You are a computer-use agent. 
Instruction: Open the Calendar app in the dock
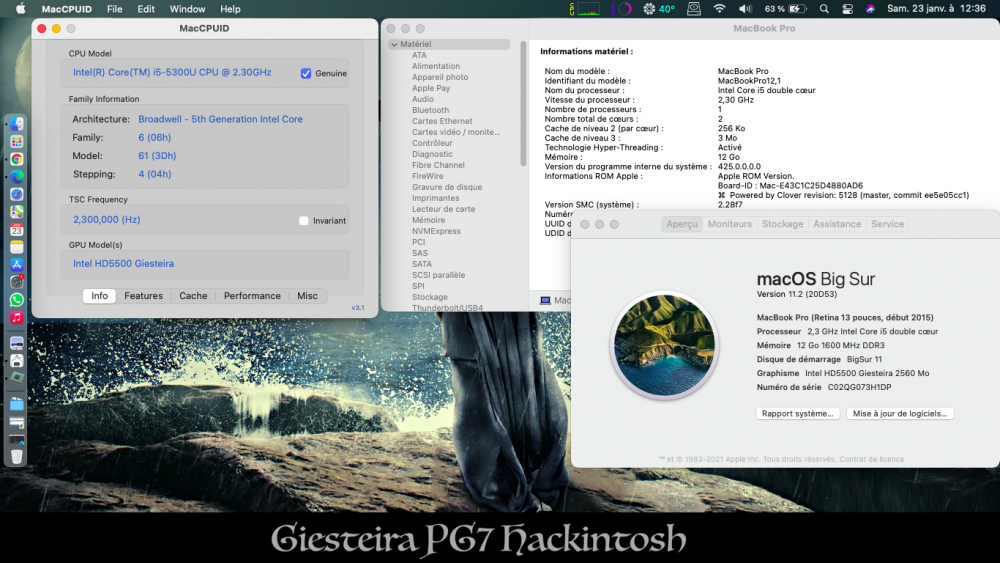point(17,230)
